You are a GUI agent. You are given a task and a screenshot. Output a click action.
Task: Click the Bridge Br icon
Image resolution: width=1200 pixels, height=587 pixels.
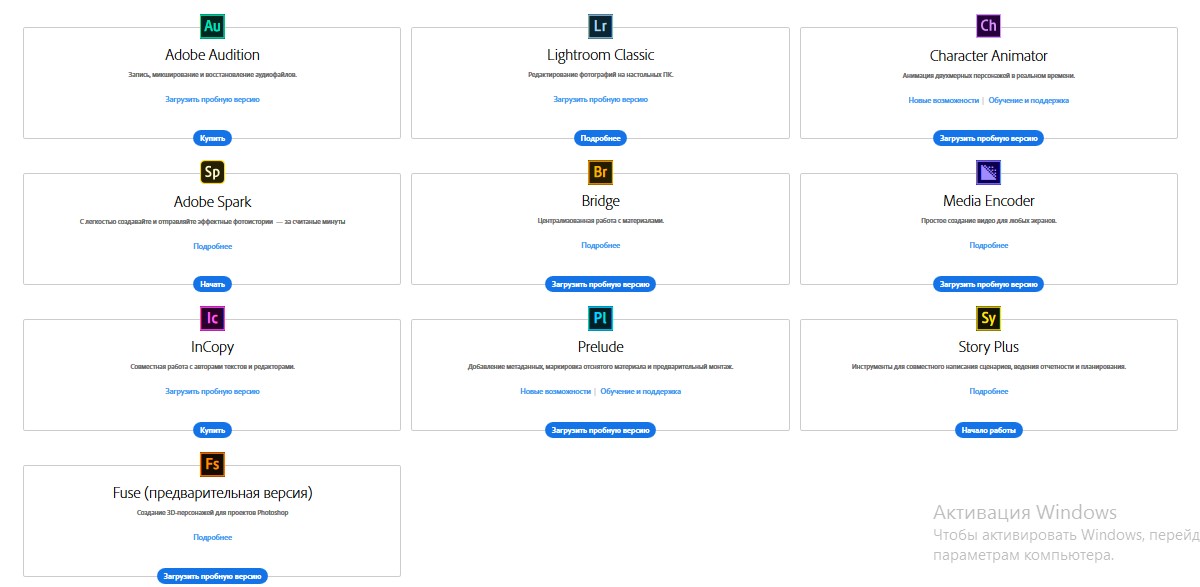point(600,172)
